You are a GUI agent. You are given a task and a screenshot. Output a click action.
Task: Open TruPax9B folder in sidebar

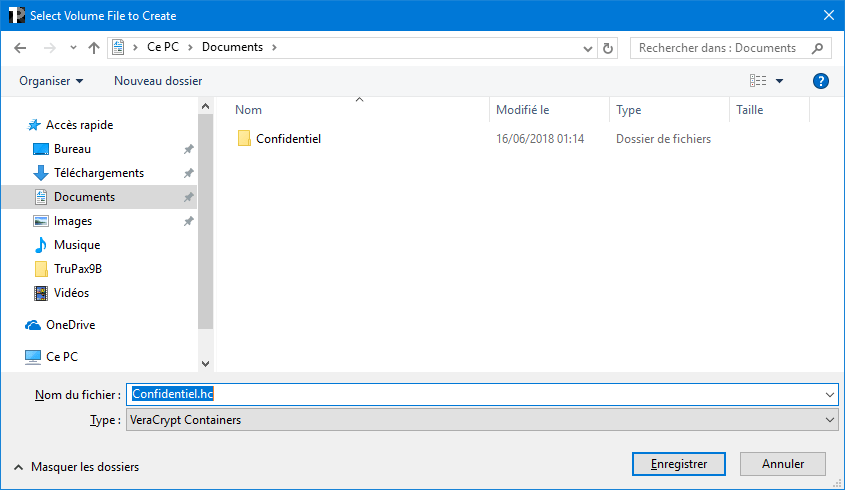click(78, 268)
